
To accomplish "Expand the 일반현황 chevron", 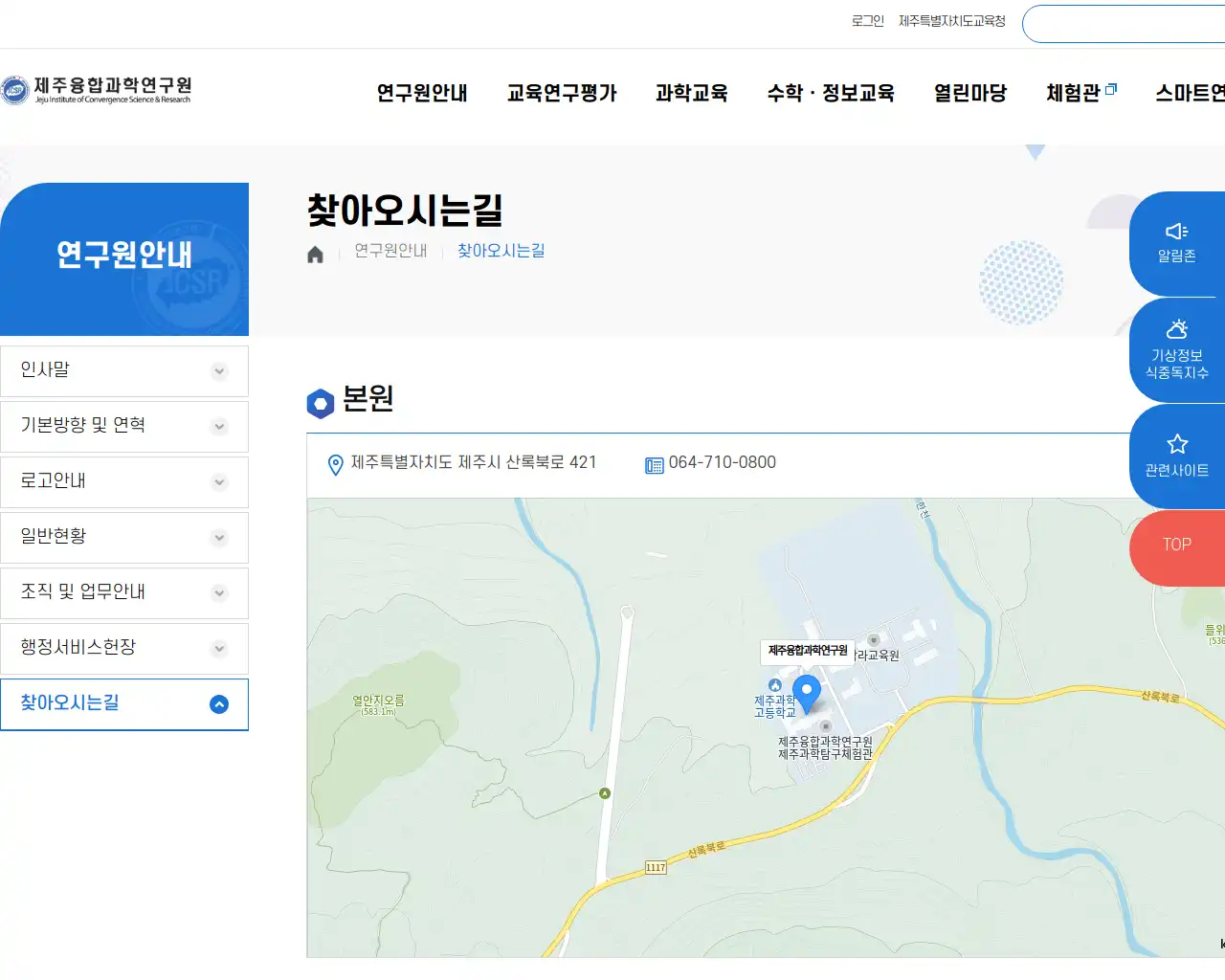I will pyautogui.click(x=219, y=538).
